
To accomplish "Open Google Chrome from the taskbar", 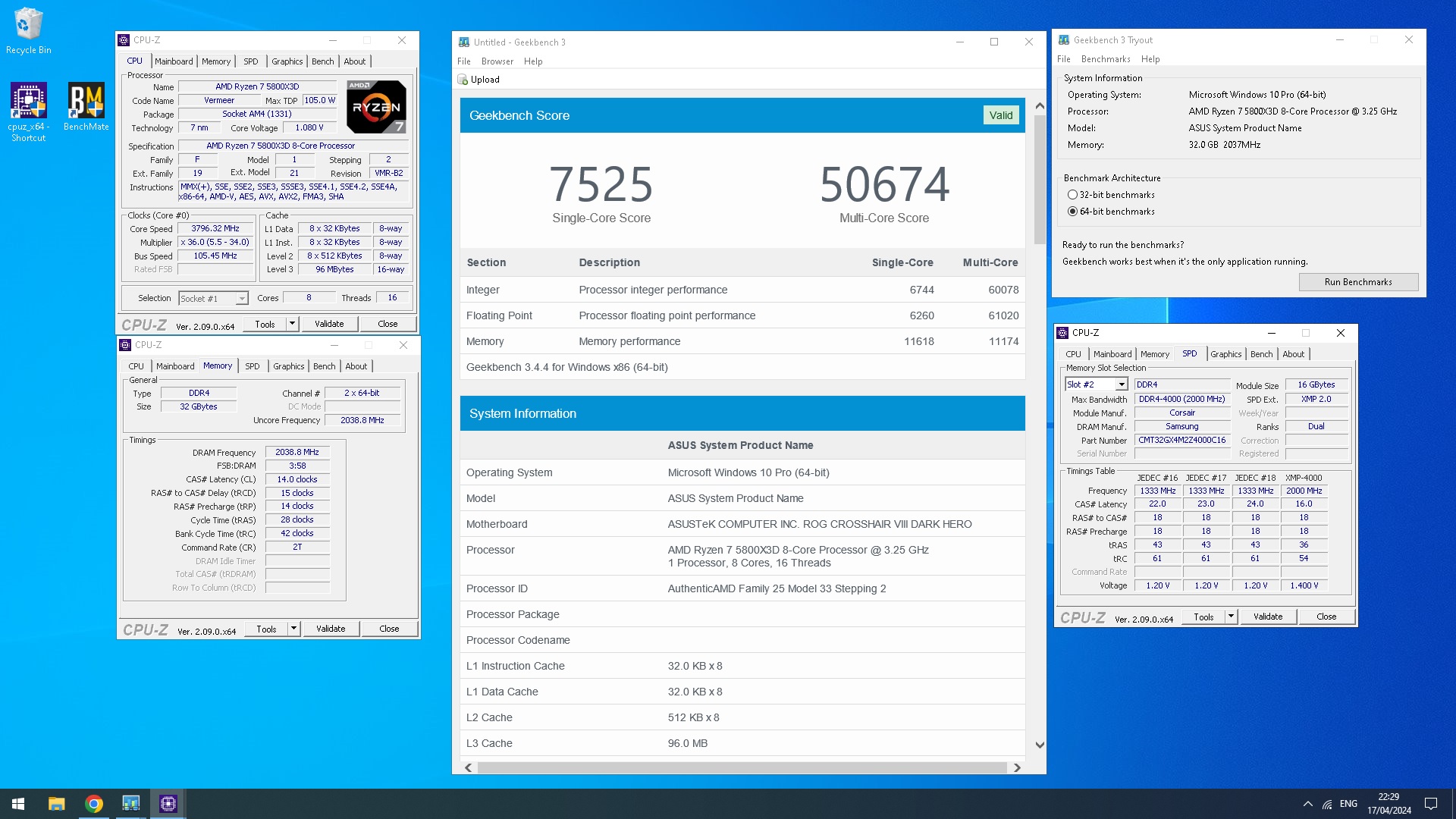I will [x=94, y=804].
